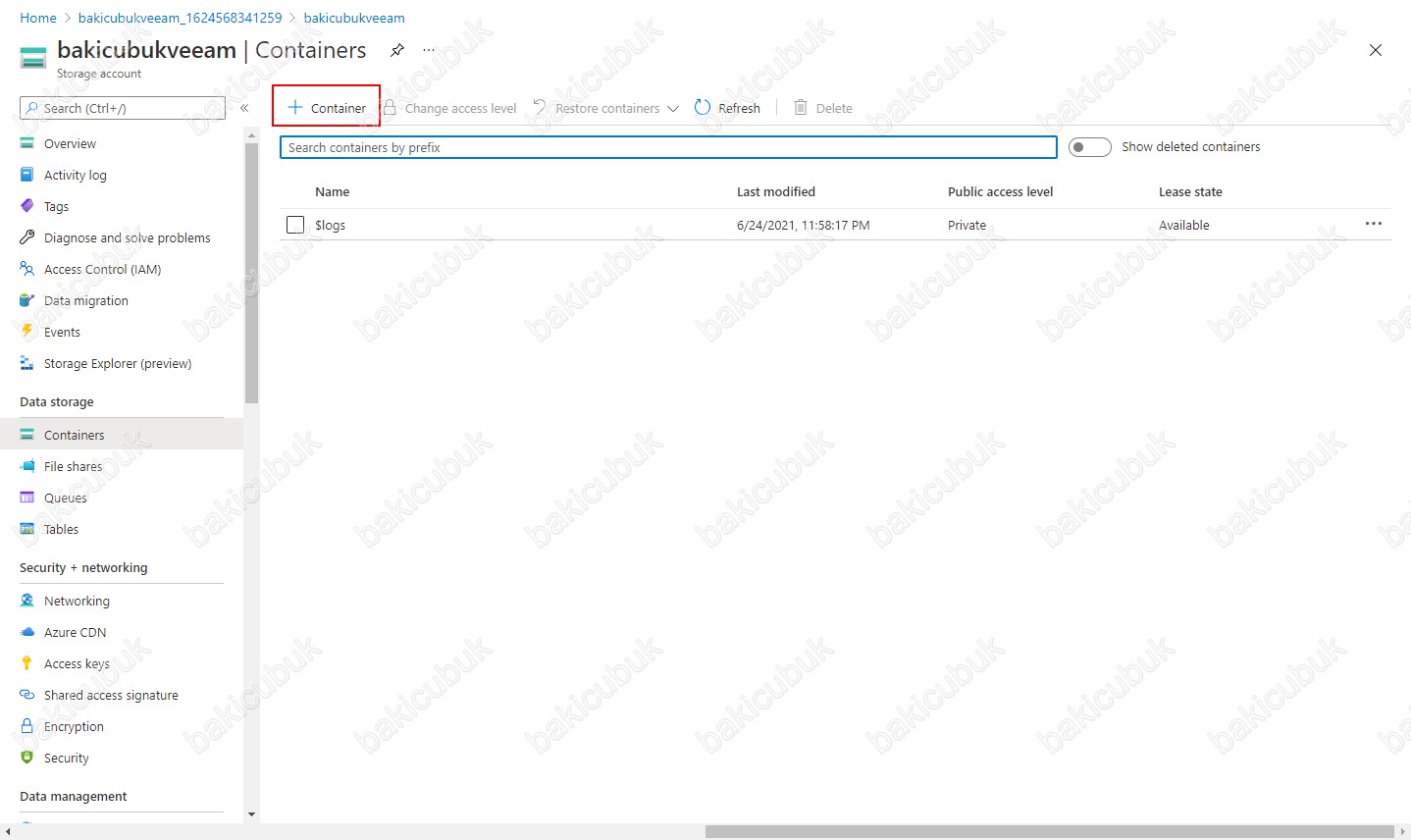
Task: Open the bakicubukveeam breadcrumb link
Action: pos(354,18)
